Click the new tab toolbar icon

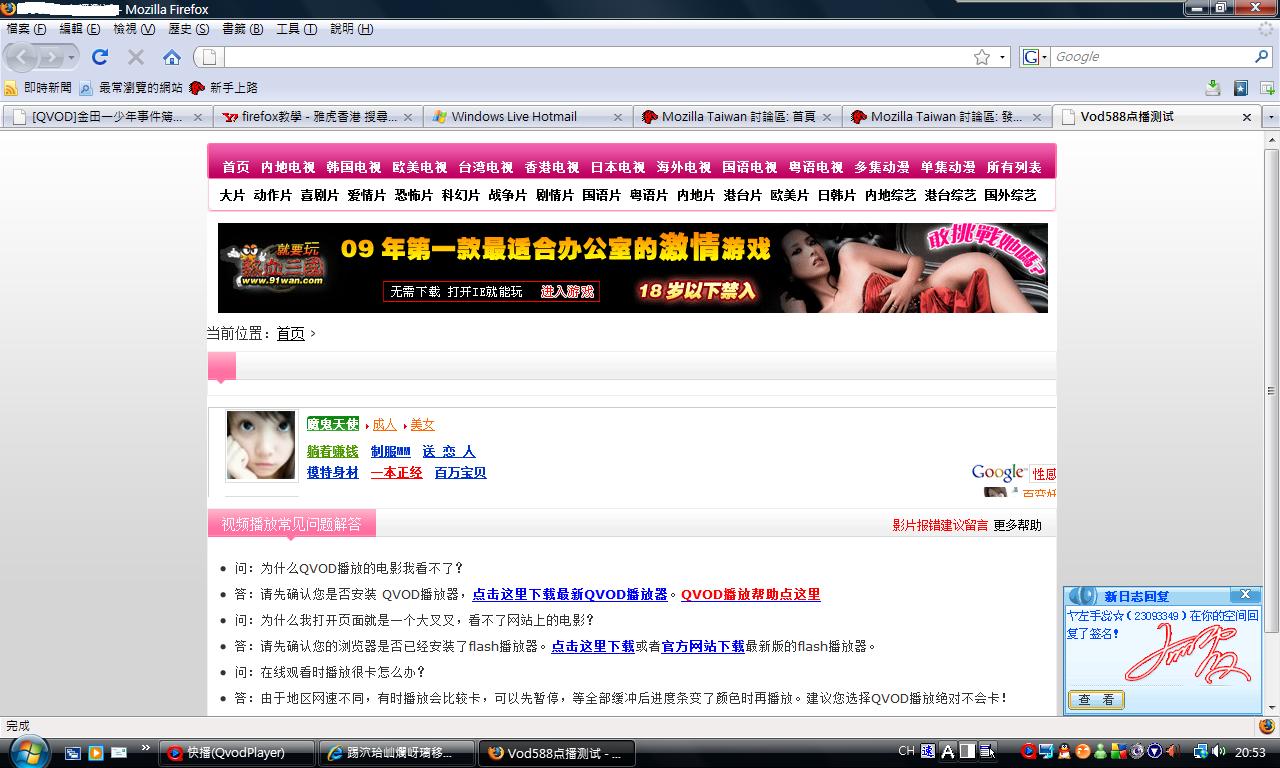tap(1267, 88)
